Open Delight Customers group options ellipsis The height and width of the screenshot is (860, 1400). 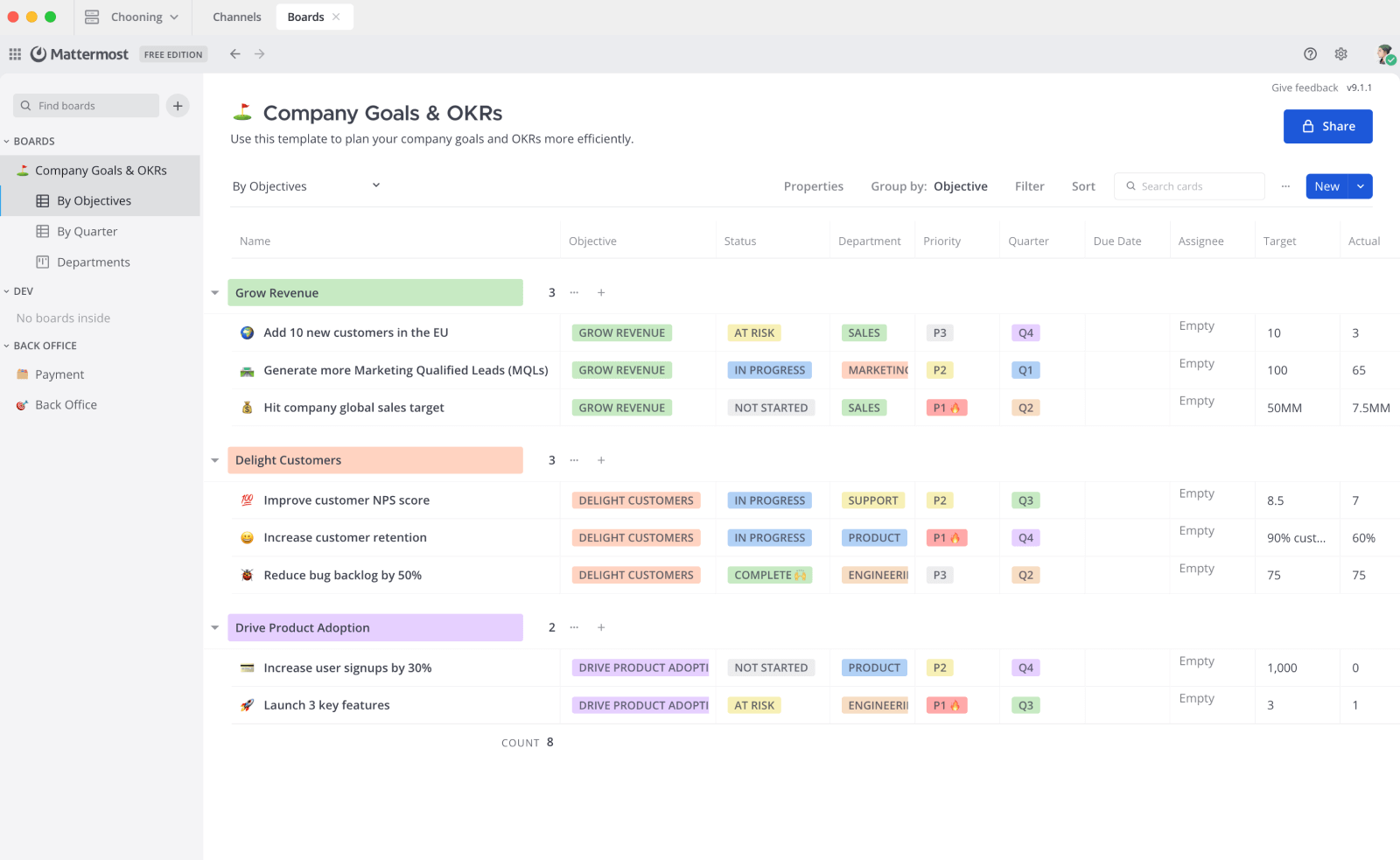(574, 460)
